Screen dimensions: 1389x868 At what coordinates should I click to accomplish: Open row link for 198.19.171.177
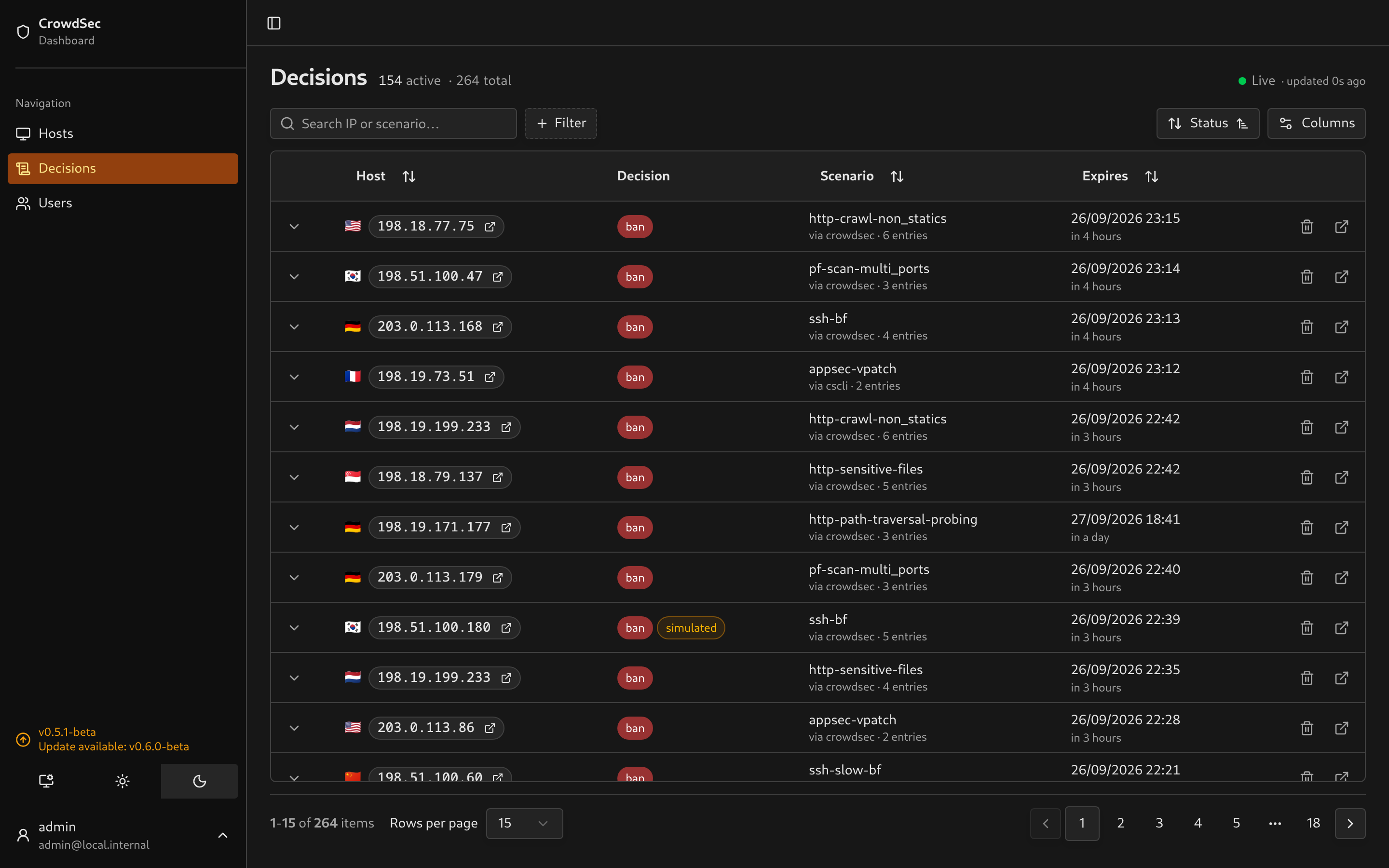coord(1341,528)
